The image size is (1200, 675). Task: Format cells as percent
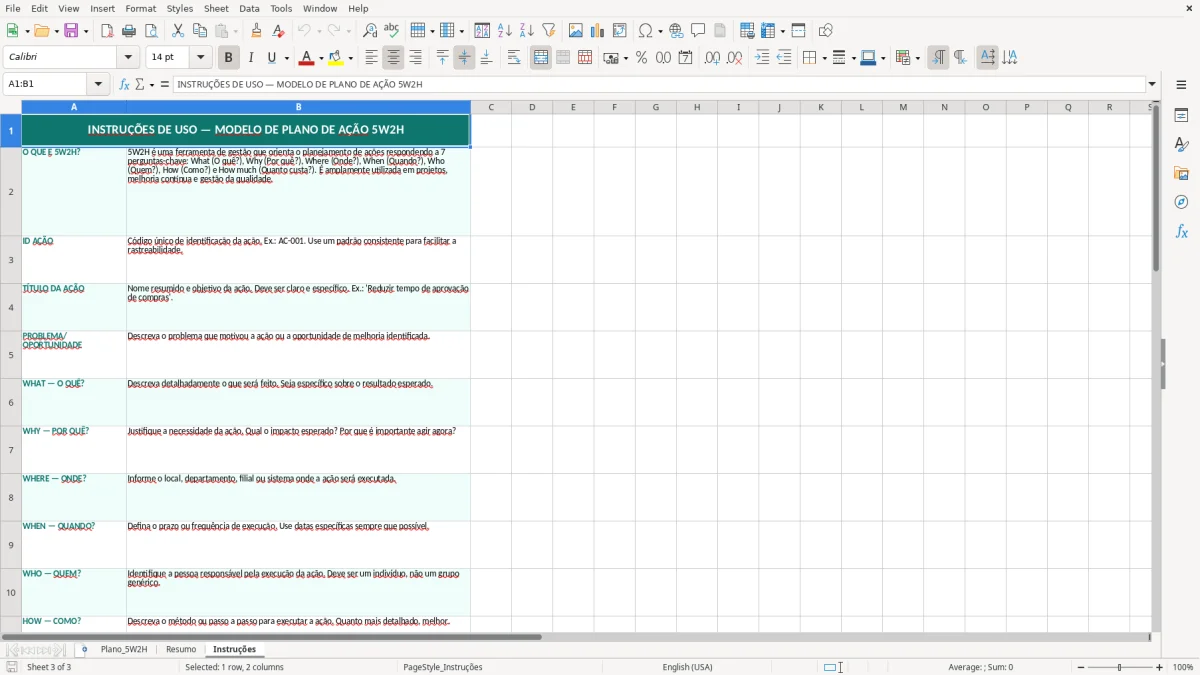[641, 58]
